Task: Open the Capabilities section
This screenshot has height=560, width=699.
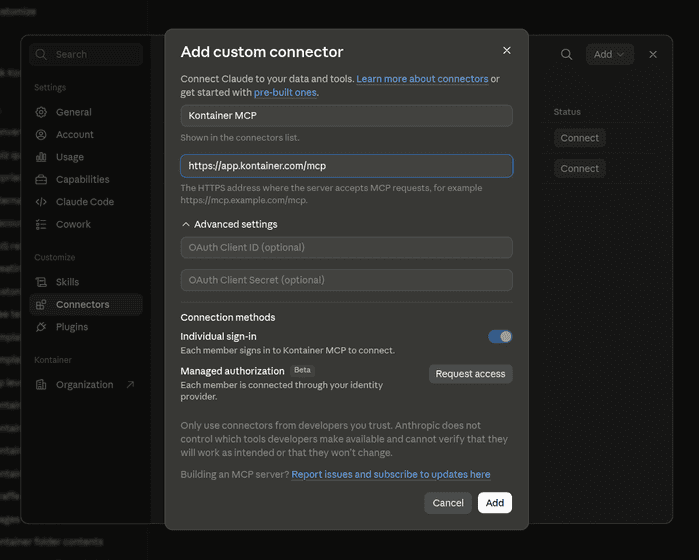Action: tap(86, 179)
